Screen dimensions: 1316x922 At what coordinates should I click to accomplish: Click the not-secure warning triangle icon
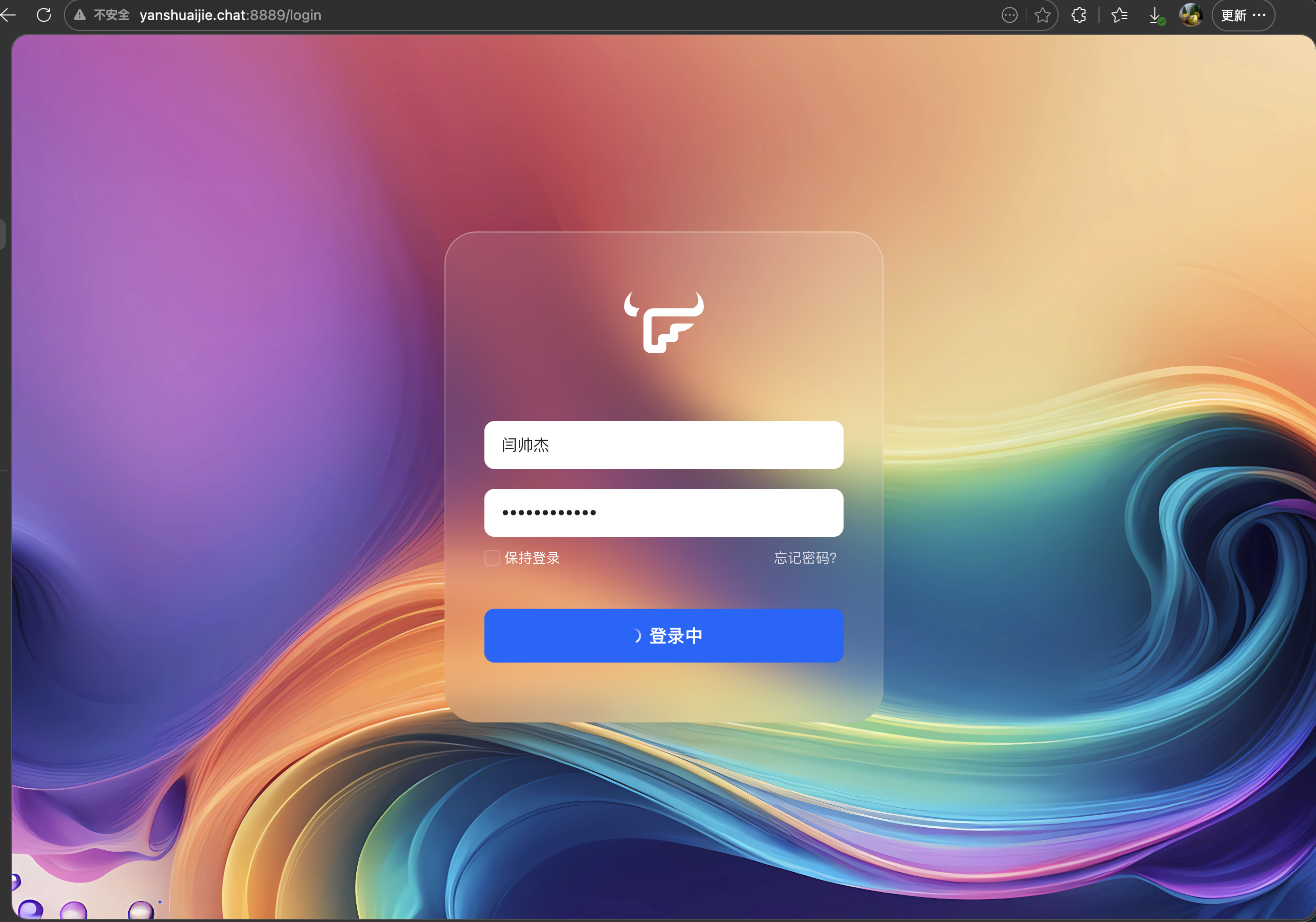(80, 15)
